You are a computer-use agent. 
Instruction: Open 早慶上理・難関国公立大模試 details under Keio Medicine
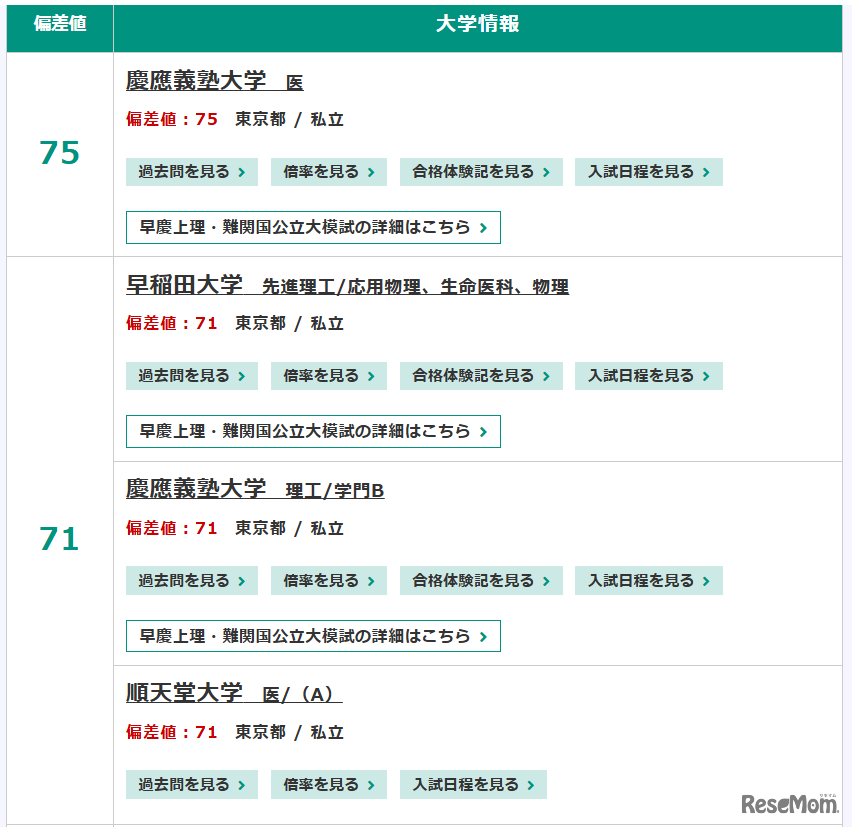point(312,227)
